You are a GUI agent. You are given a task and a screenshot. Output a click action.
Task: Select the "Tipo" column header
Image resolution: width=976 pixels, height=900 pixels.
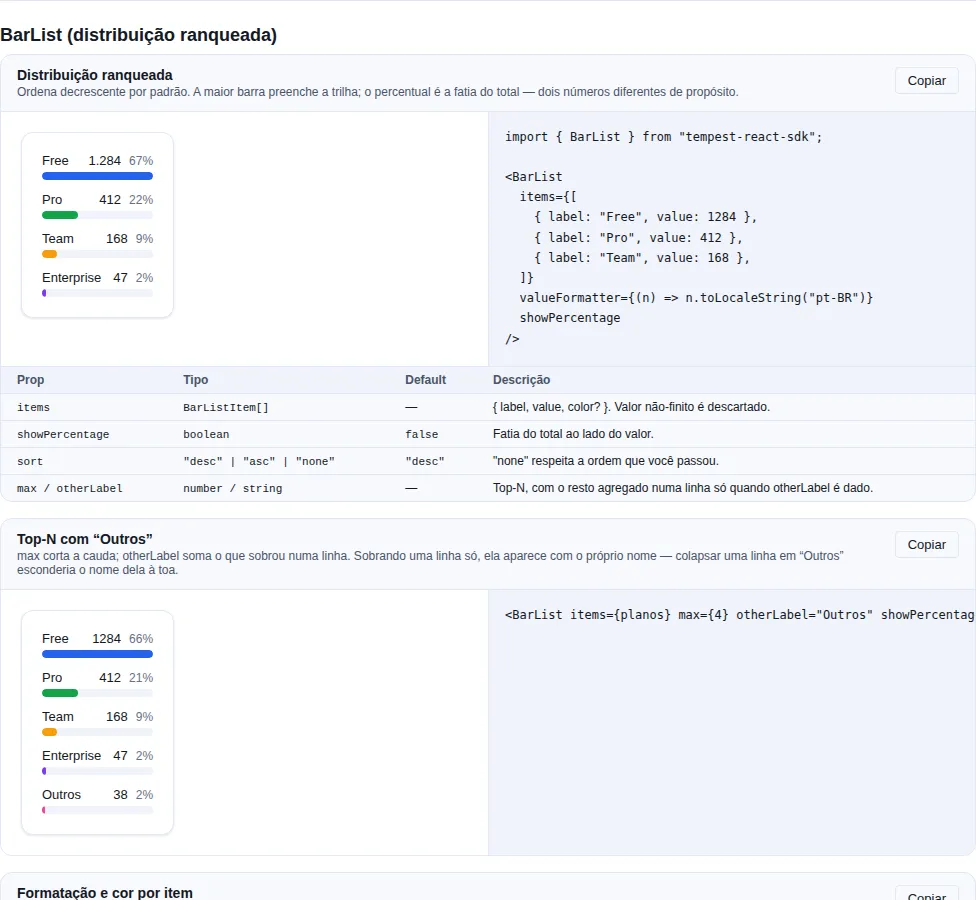tap(195, 380)
